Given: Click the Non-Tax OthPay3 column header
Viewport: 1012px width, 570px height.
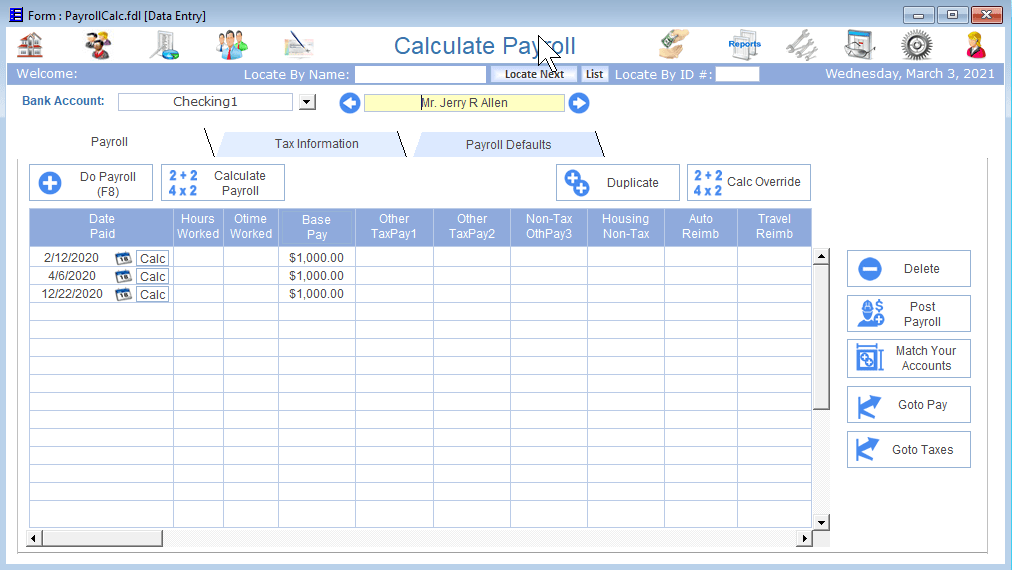Looking at the screenshot, I should pos(549,227).
